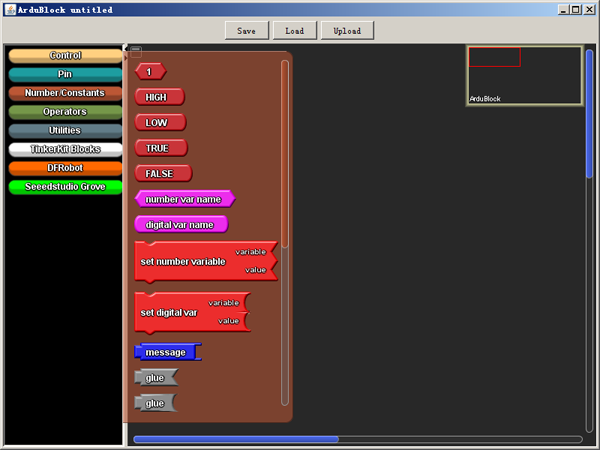Click the red viewport rectangle in minimap
The width and height of the screenshot is (600, 450).
pyautogui.click(x=494, y=57)
